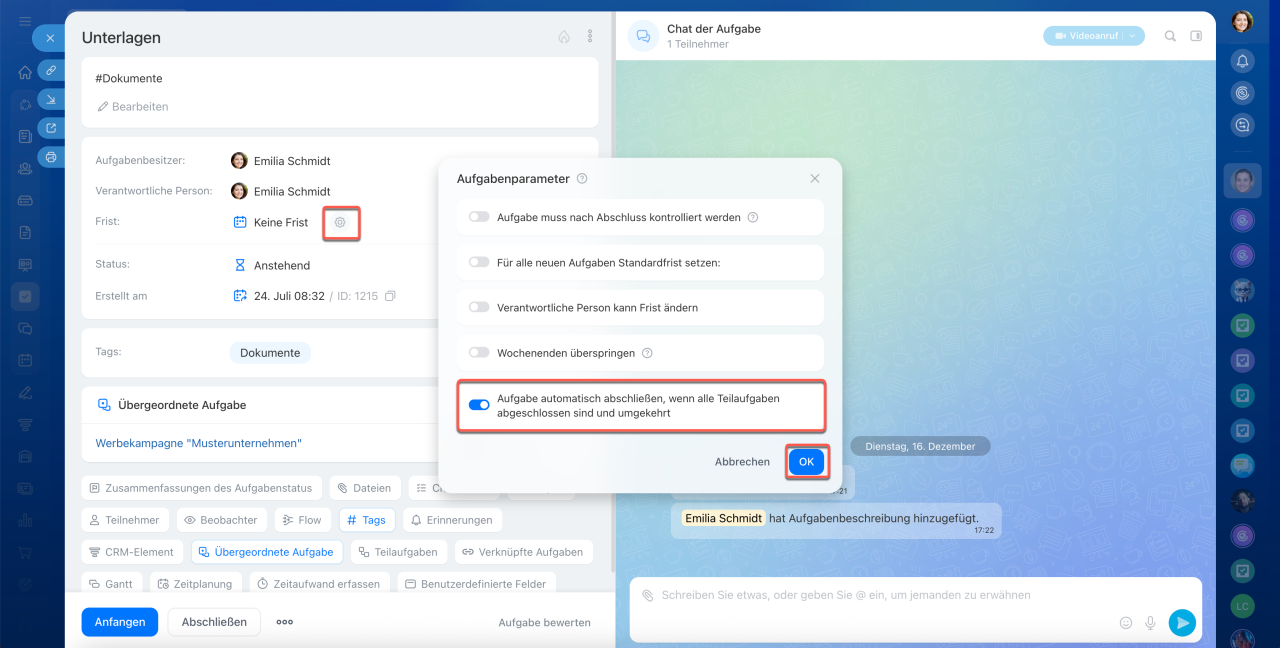Viewport: 1280px width, 648px height.
Task: Select the Tags chip
Action: point(367,520)
